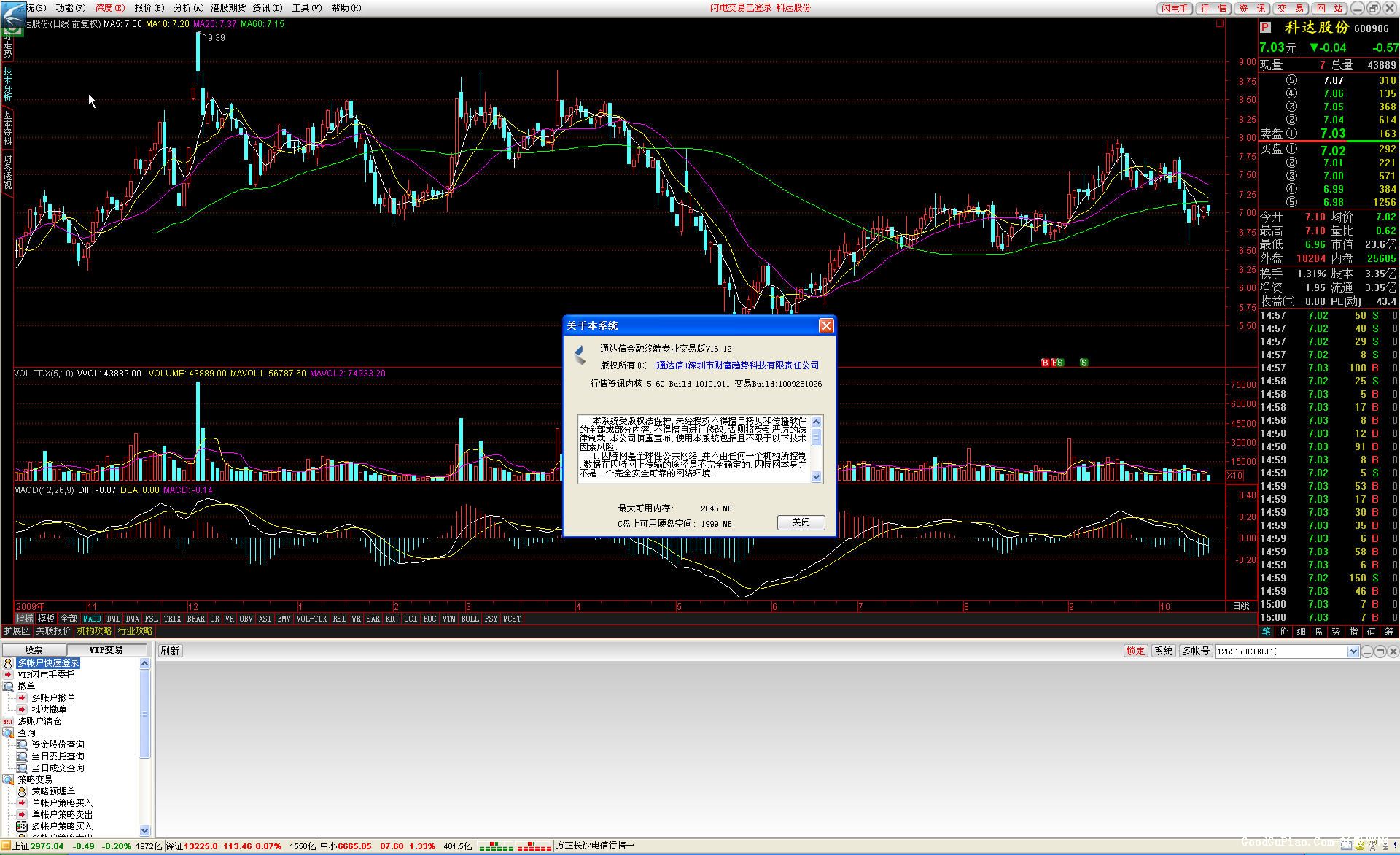Click the 多账户撤单 arrow icon

tap(22, 698)
